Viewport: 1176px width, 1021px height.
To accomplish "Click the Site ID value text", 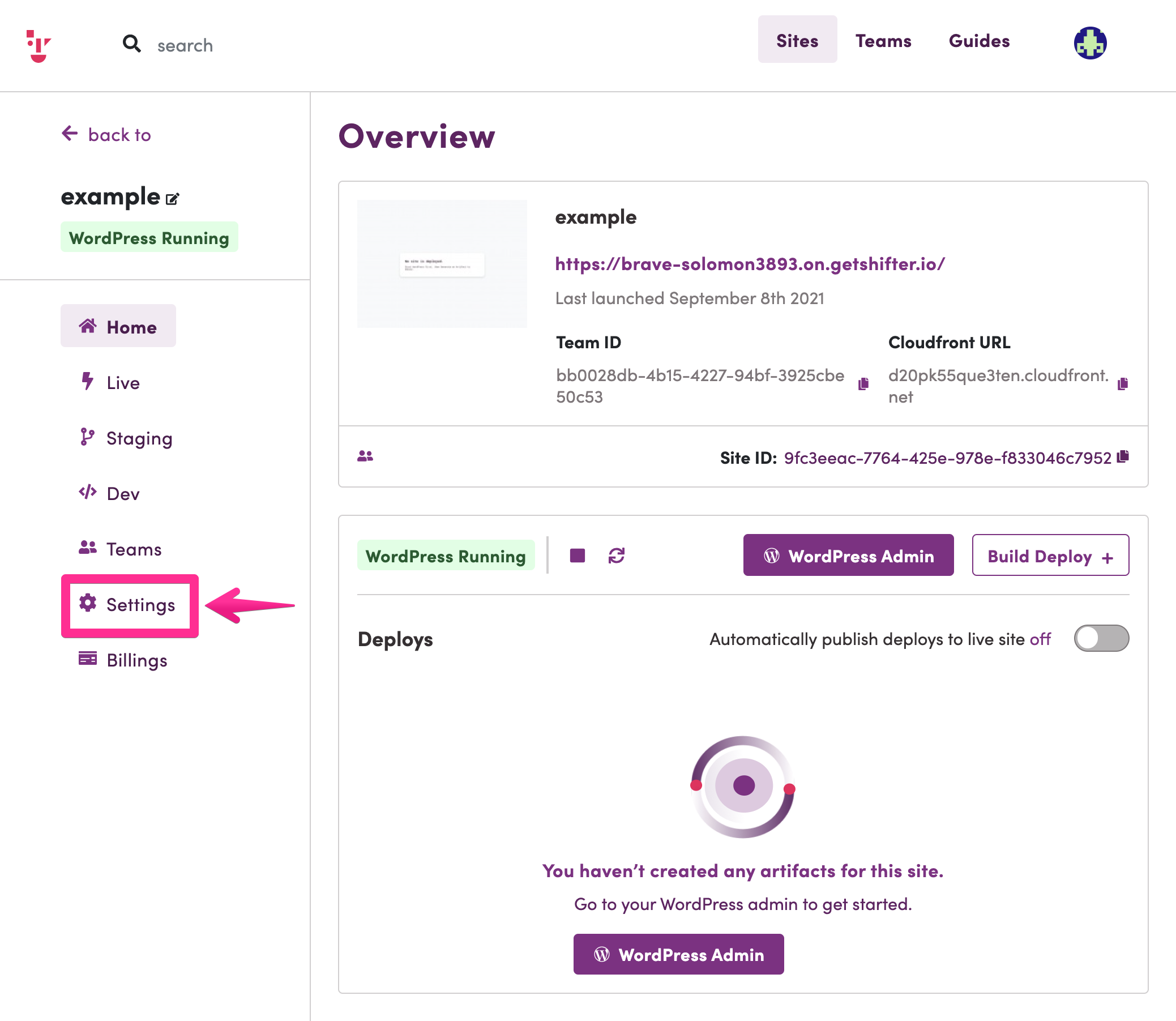I will coord(947,458).
